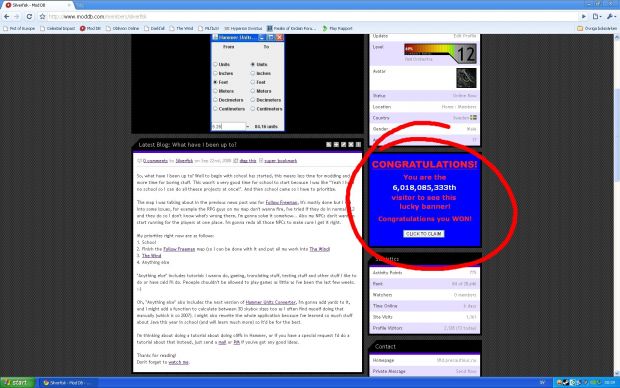620x388 pixels.
Task: Select the Silverfisk - Mod DB browser tab
Action: [x=38, y=5]
